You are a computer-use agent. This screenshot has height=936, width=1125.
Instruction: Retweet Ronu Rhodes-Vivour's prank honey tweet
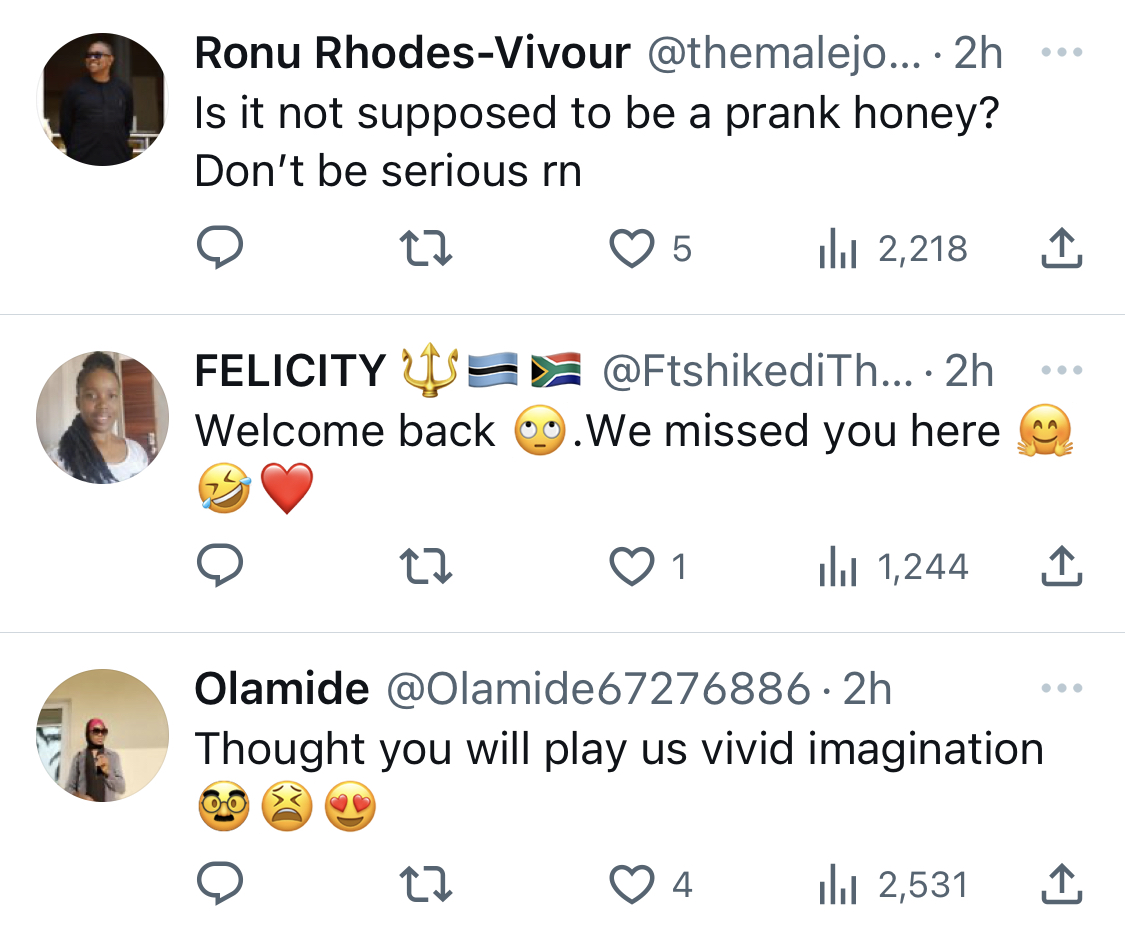(425, 247)
